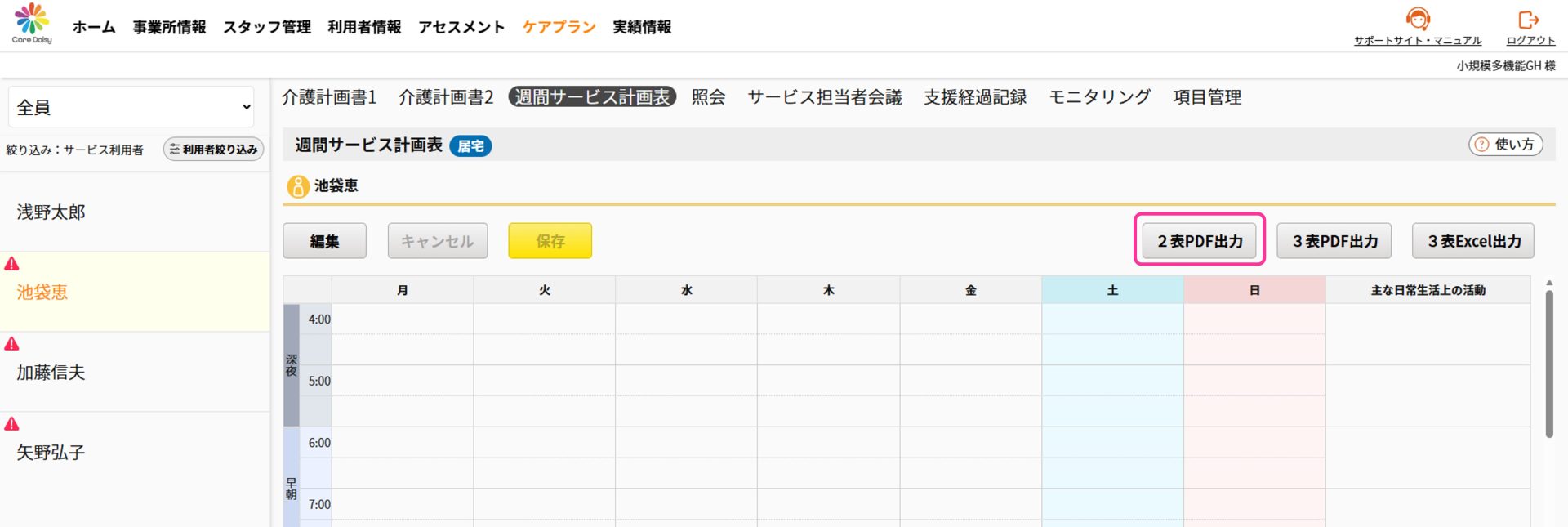Export using 3表Excel出力 button
Screen dimensions: 1568x527
tap(1473, 241)
